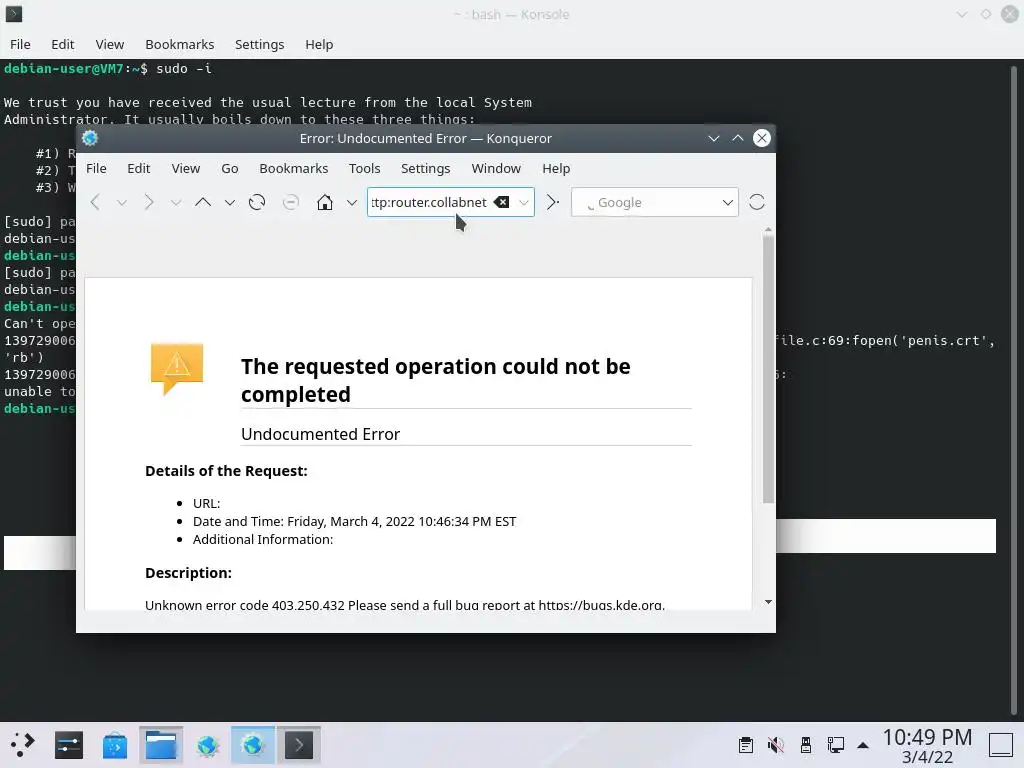Click the muted audio volume tray icon
Screen dimensions: 1024x768
click(776, 744)
